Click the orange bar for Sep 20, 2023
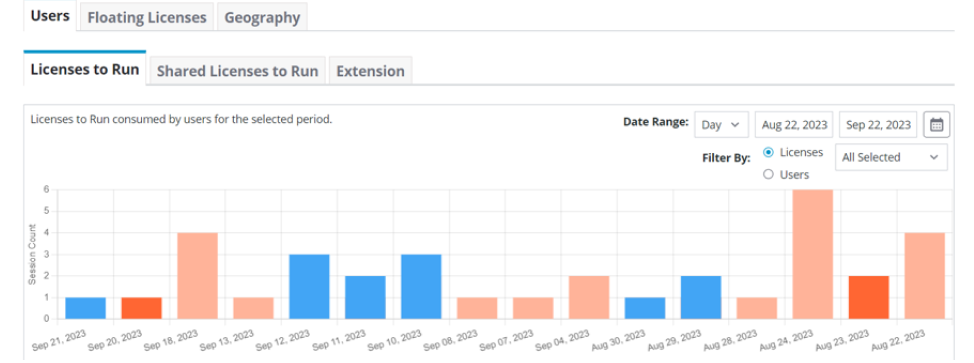The width and height of the screenshot is (974, 363). tap(142, 308)
